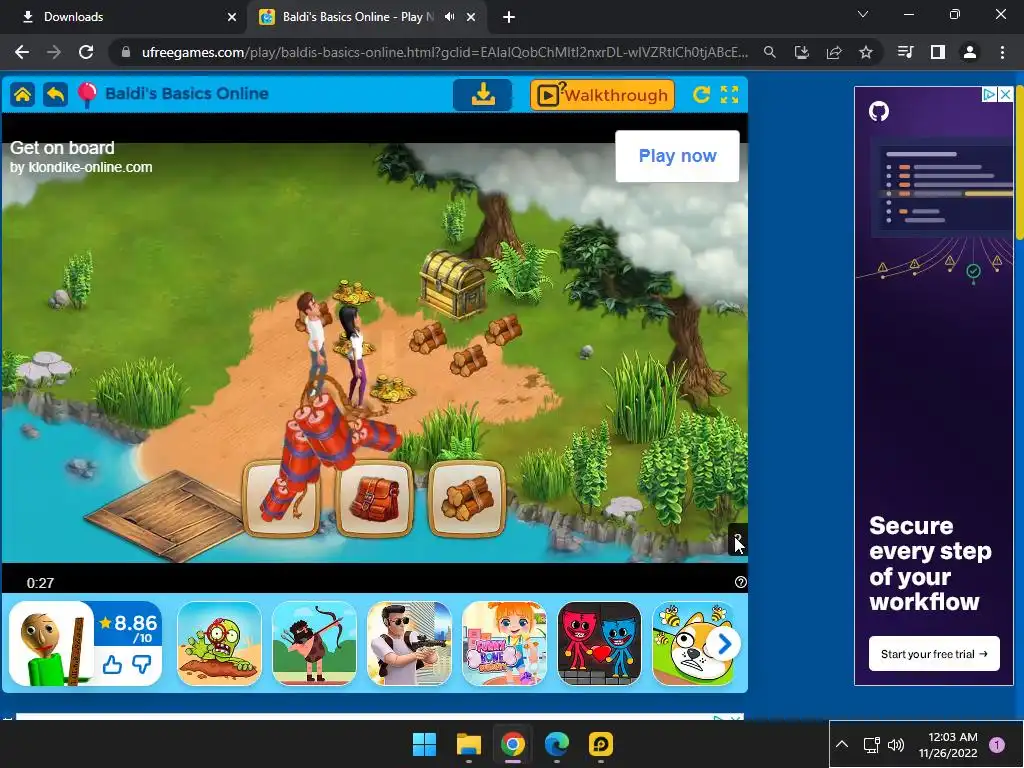The image size is (1024, 768).
Task: Click the notification badge in taskbar
Action: (x=997, y=745)
